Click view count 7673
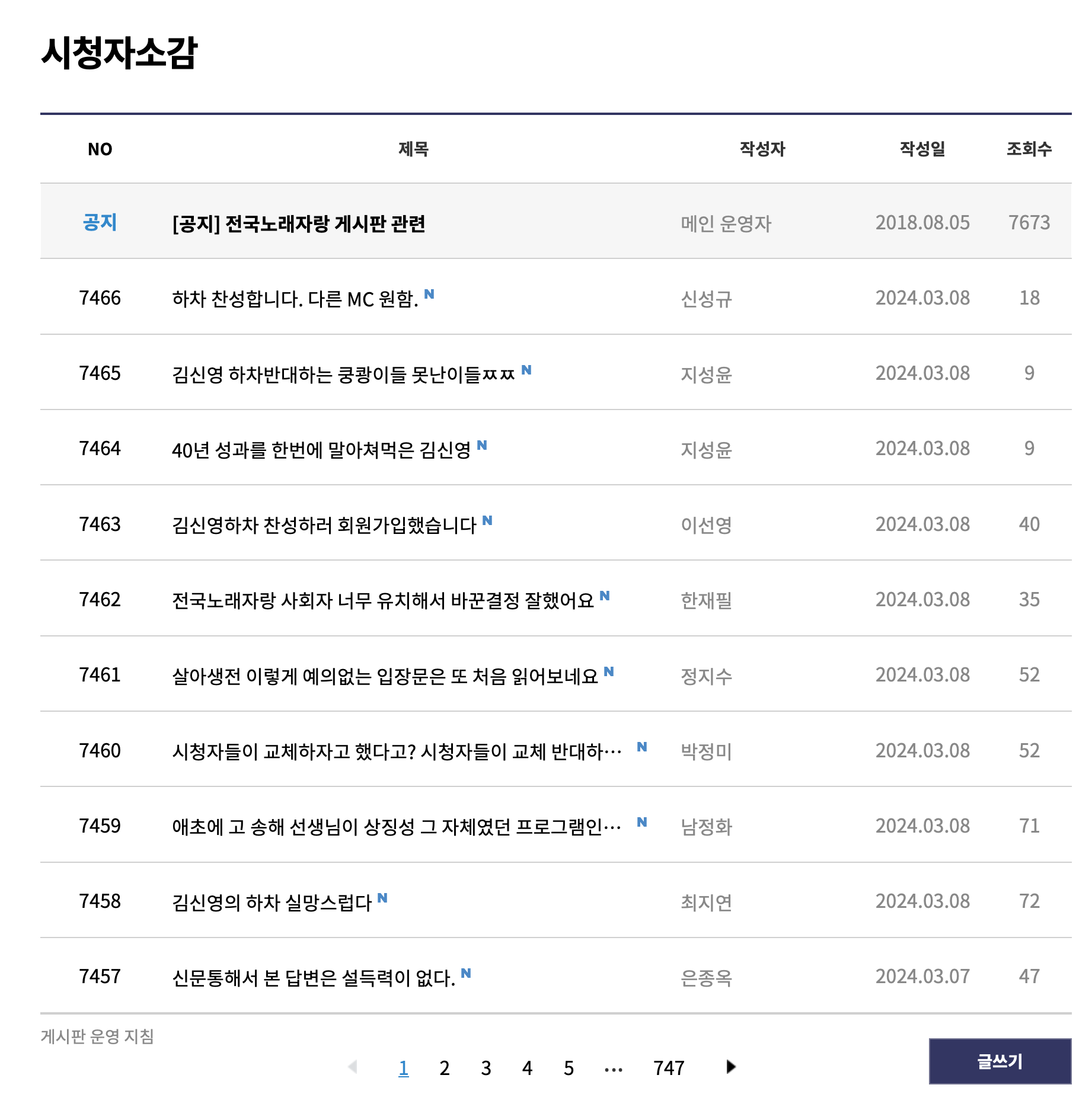 [x=1030, y=222]
